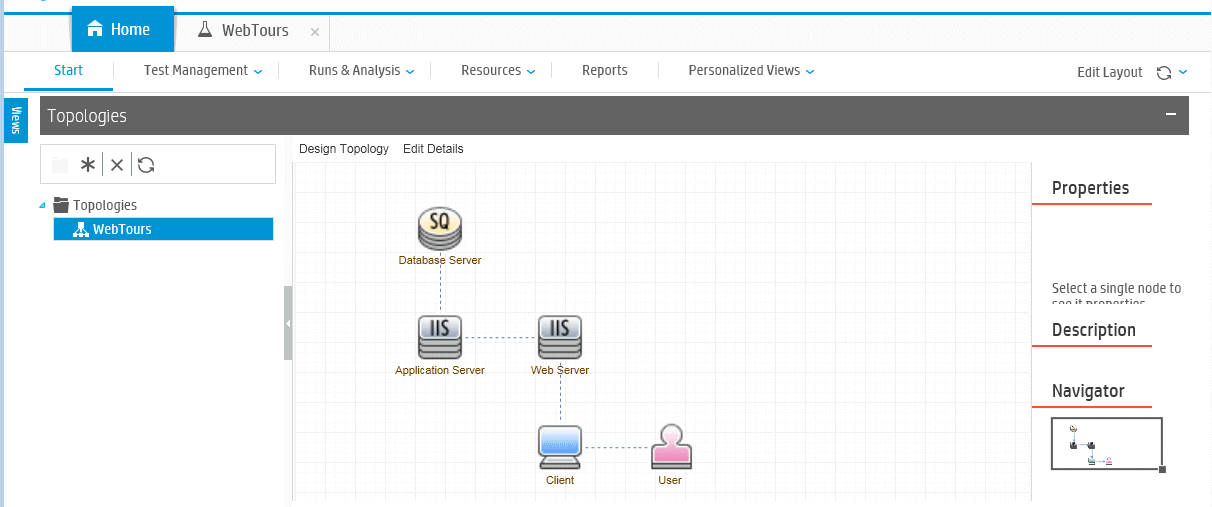Click the refresh icon beside Edit Layout
Screen dimensions: 1212x507
point(1164,72)
